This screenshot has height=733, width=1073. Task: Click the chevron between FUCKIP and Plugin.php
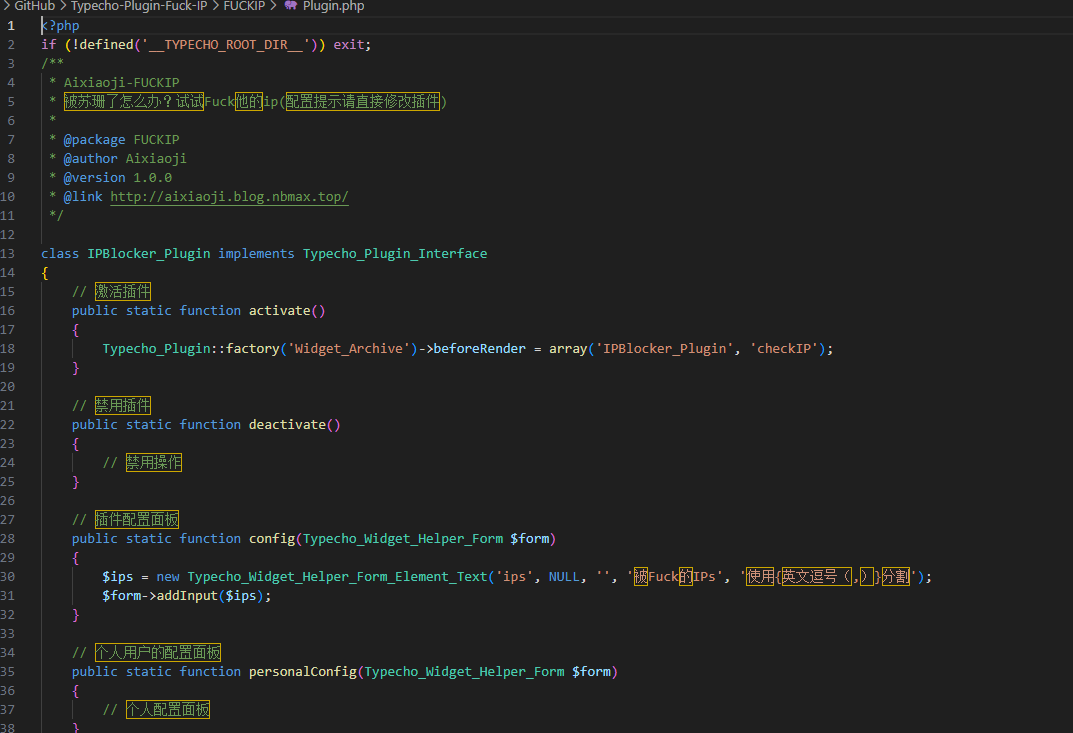[x=274, y=6]
